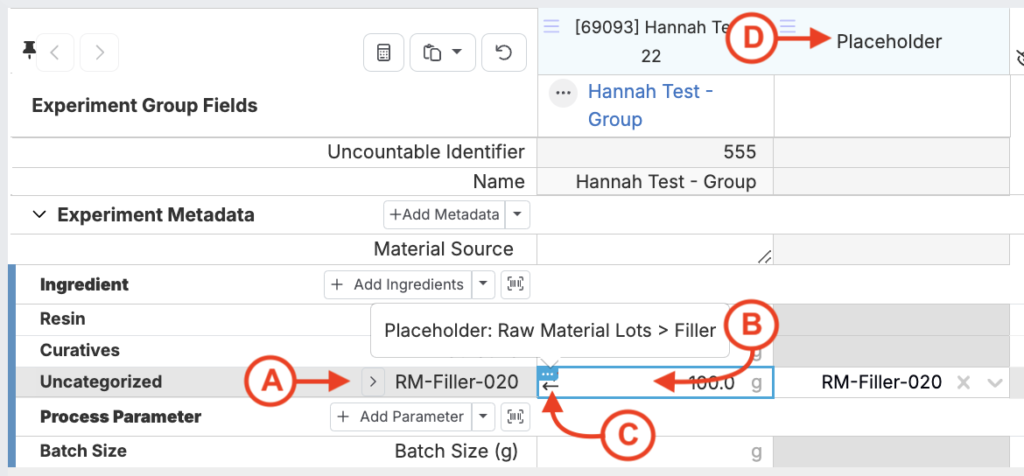Open the Hannah Test - Group link
The image size is (1024, 476).
click(650, 105)
